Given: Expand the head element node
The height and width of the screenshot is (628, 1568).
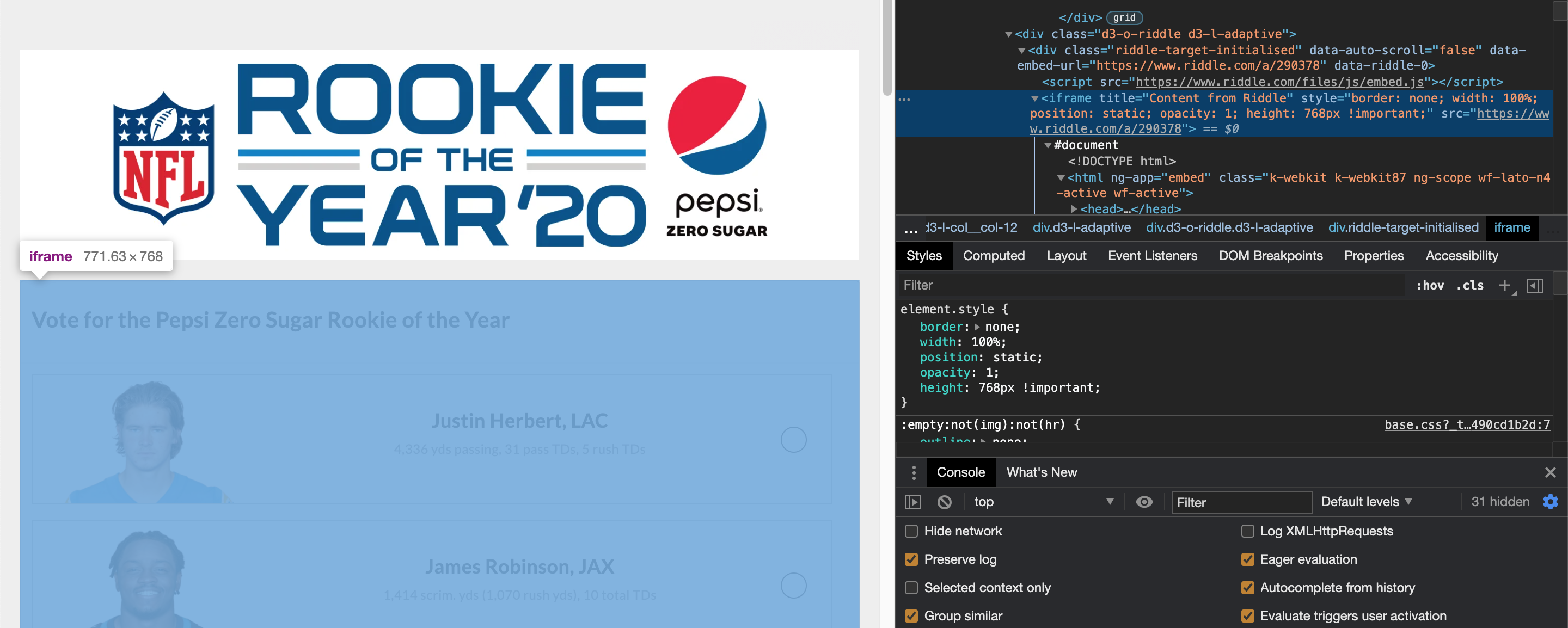Looking at the screenshot, I should (x=1074, y=210).
